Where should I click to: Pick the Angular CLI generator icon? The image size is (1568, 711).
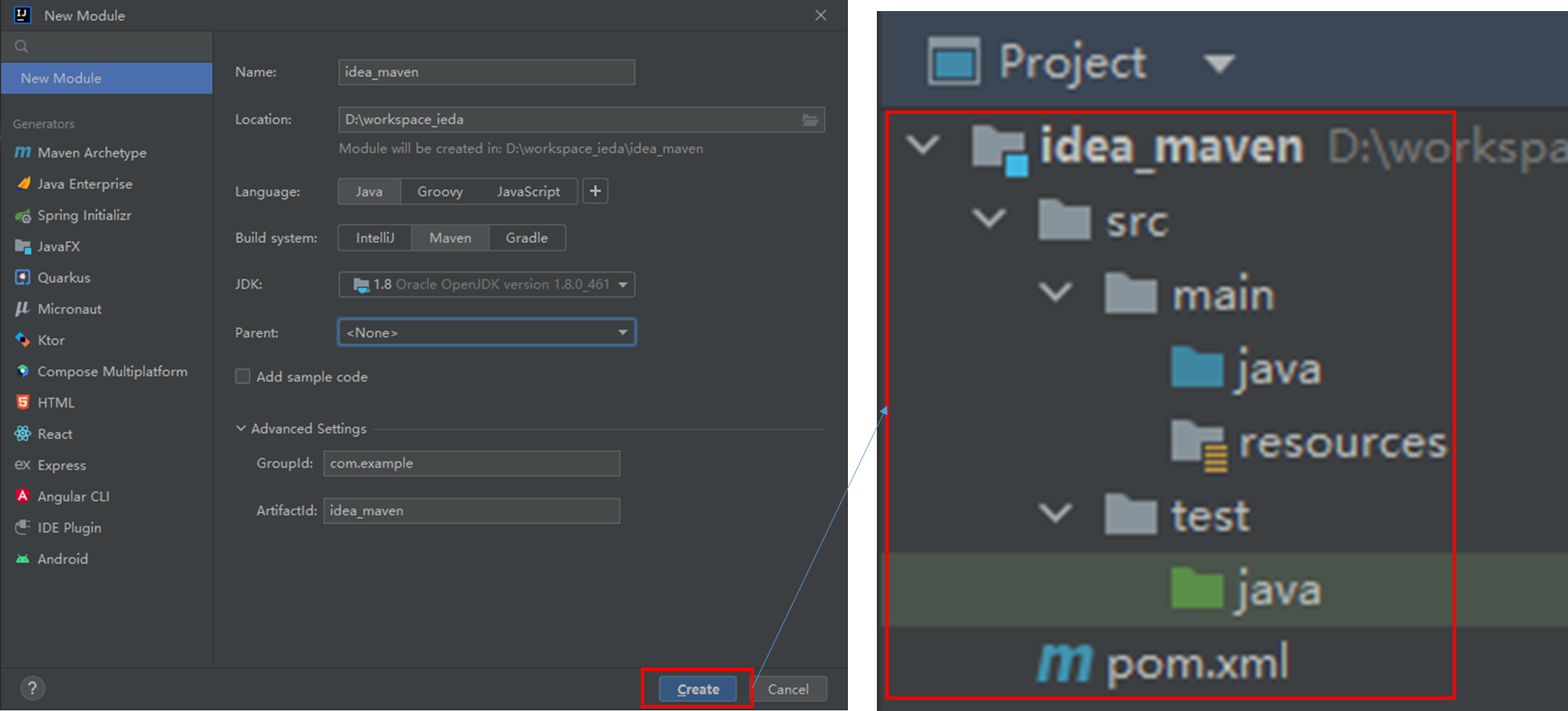[23, 496]
